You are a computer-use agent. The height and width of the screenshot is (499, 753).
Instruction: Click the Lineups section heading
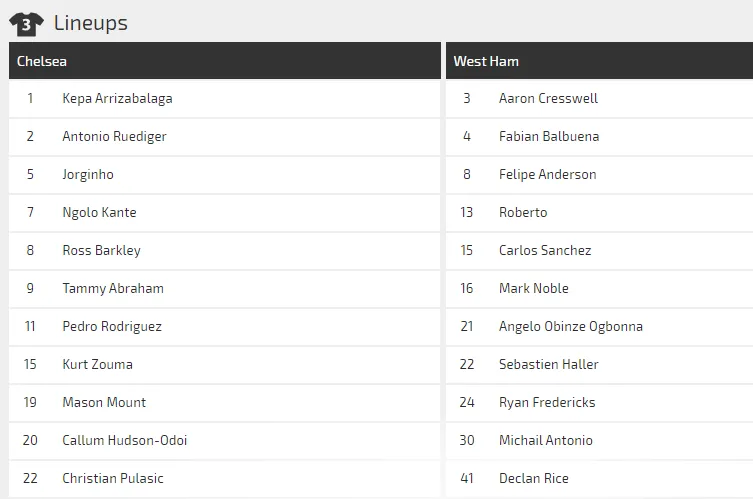[90, 23]
